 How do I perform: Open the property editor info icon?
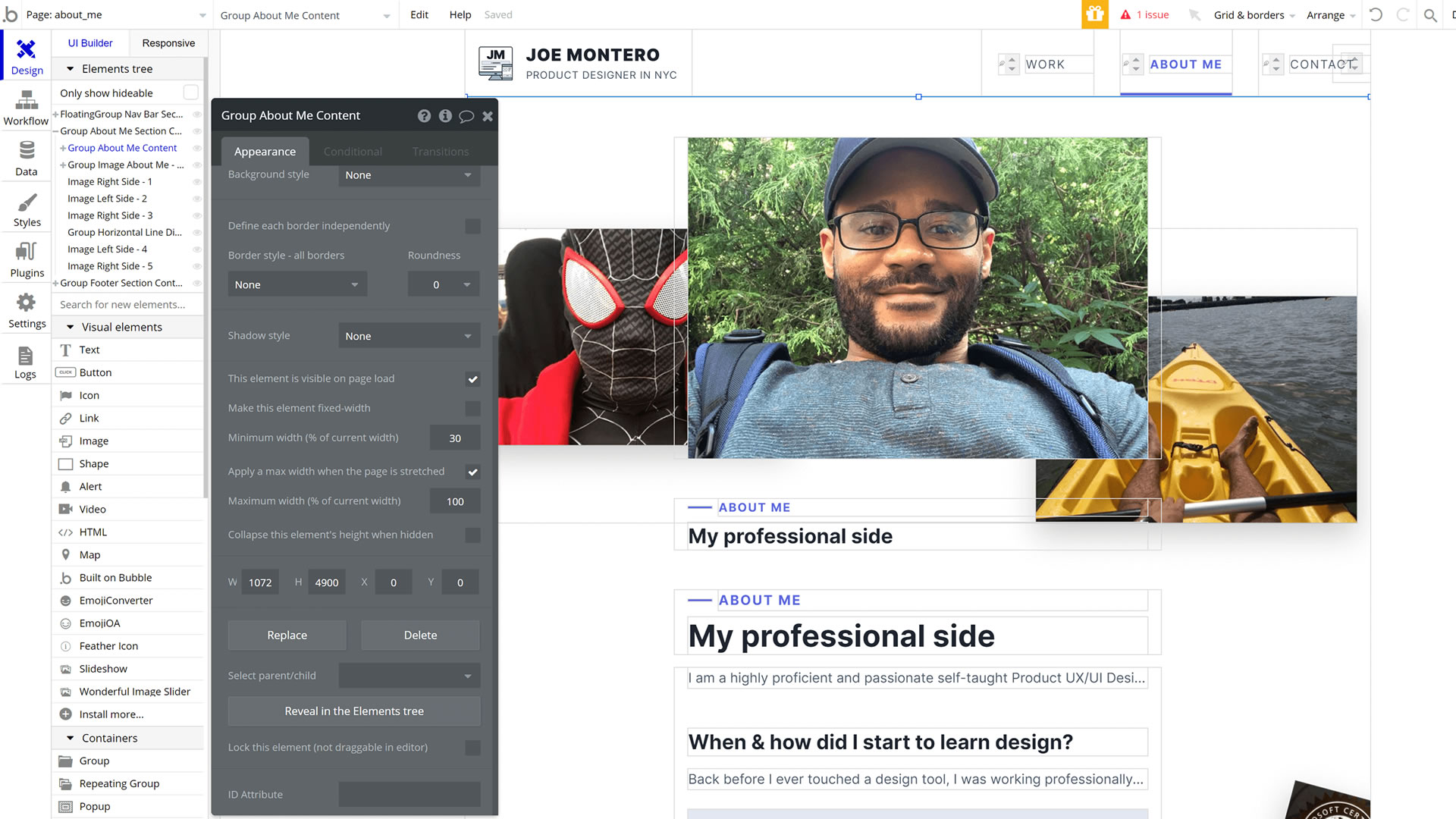point(445,116)
